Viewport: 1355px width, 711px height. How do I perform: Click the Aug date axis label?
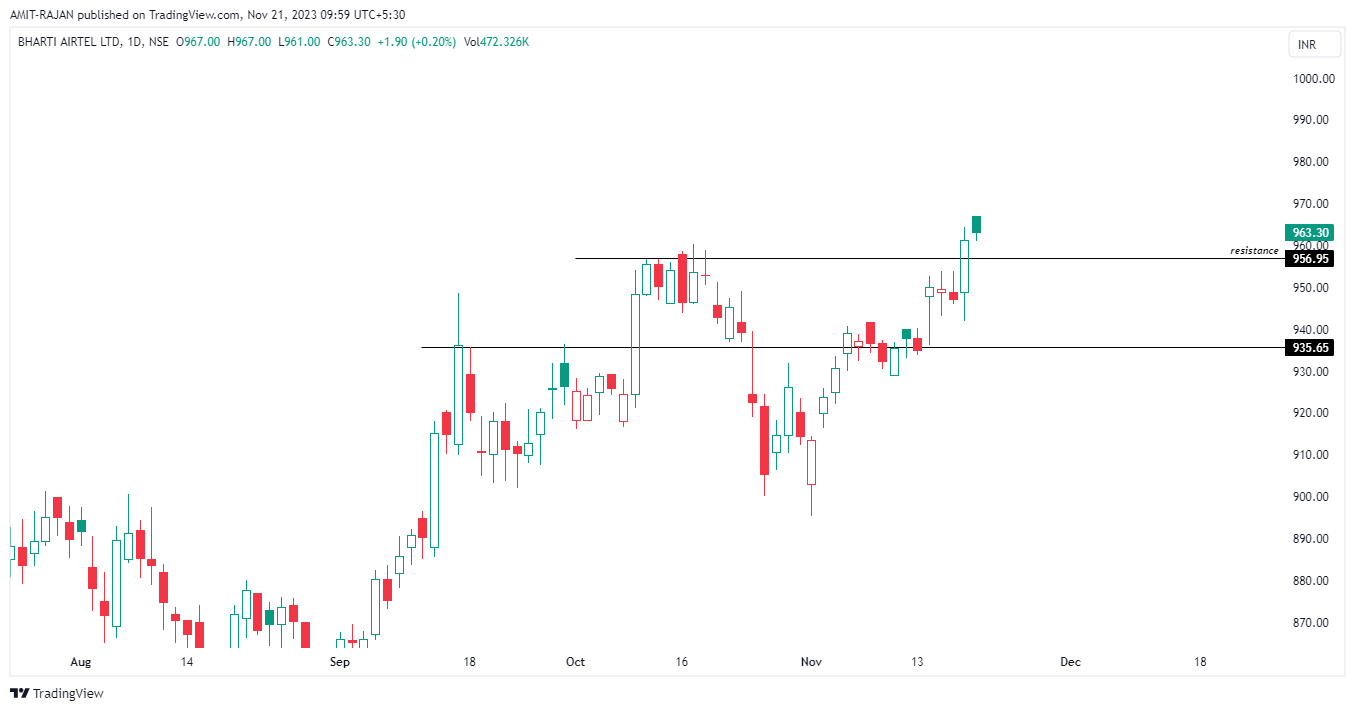pyautogui.click(x=81, y=662)
